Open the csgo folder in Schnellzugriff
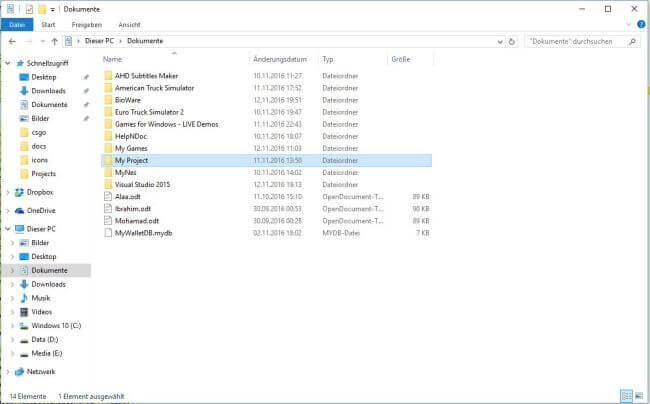The height and width of the screenshot is (404, 650). pyautogui.click(x=39, y=133)
